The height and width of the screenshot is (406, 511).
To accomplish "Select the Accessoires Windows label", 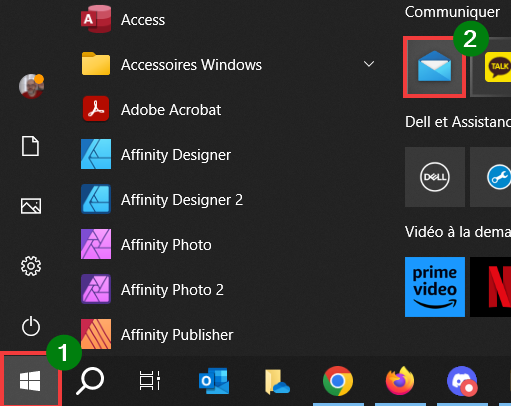I will (191, 65).
